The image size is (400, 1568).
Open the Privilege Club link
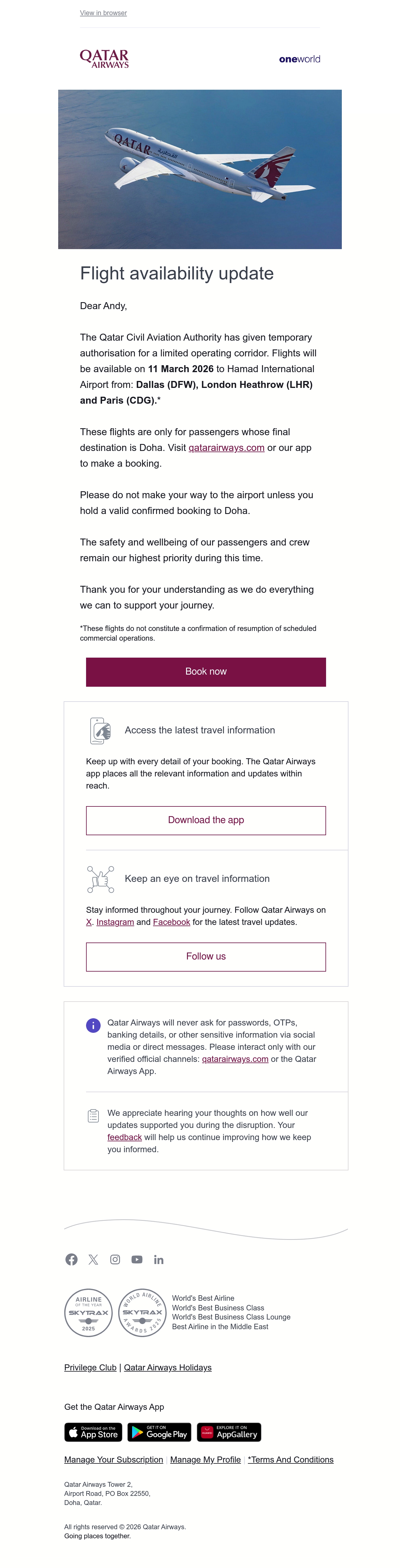[x=90, y=1367]
